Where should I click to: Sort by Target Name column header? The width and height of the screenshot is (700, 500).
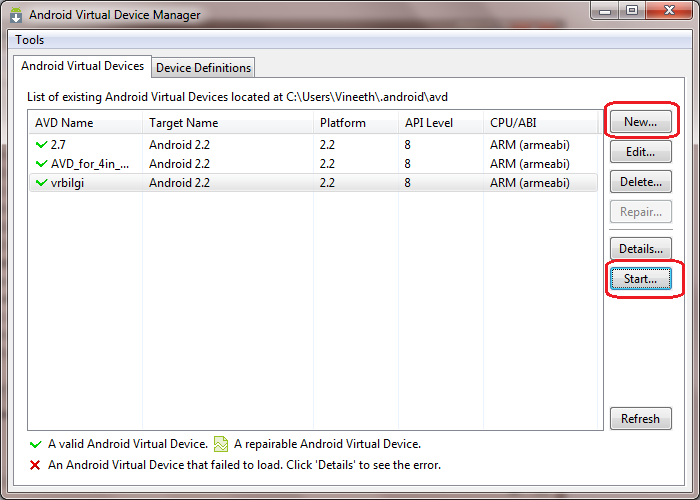(228, 123)
